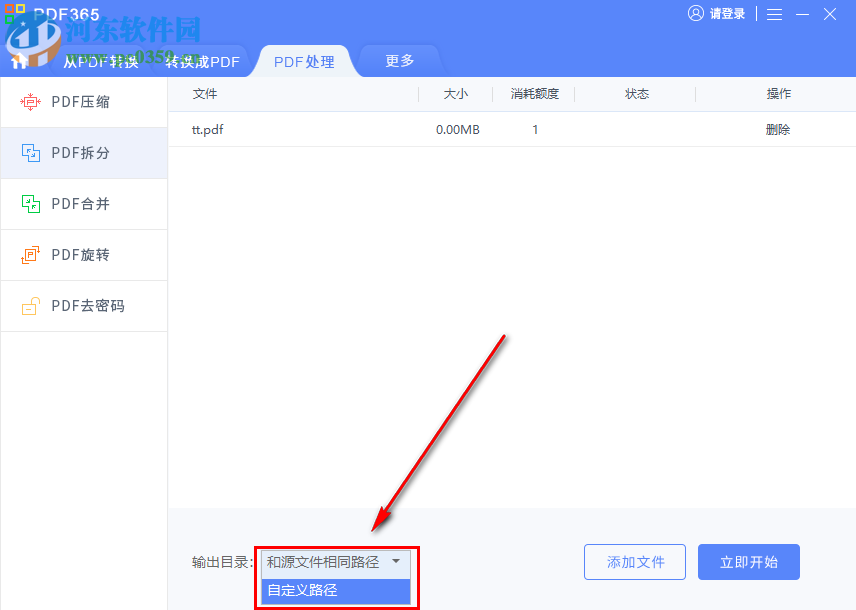Click the home icon in the top bar
This screenshot has height=610, width=856.
click(18, 60)
